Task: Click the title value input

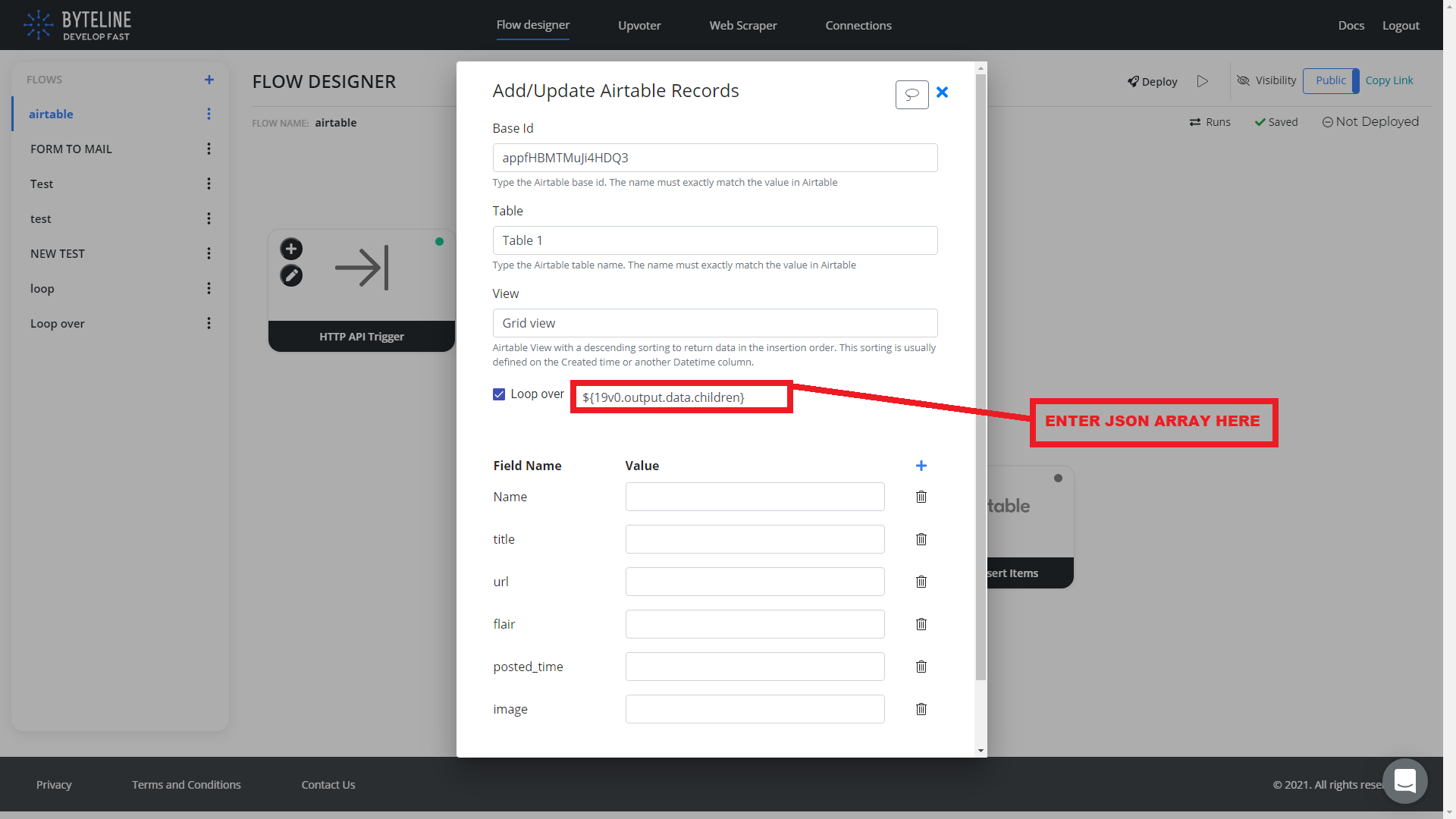Action: click(x=755, y=539)
